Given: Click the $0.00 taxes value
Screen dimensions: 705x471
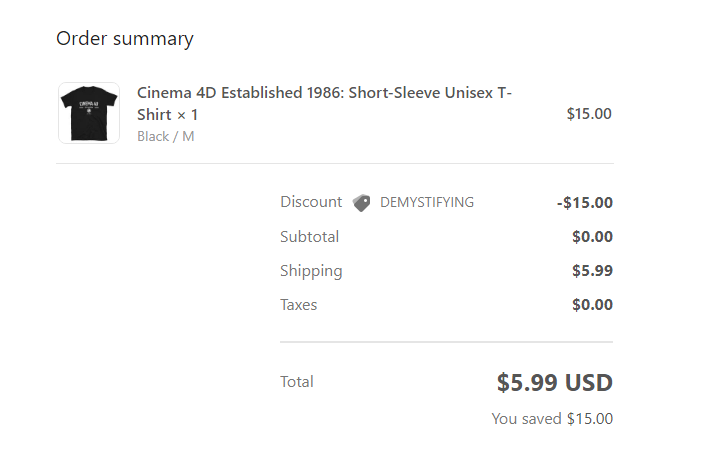Looking at the screenshot, I should [x=592, y=305].
